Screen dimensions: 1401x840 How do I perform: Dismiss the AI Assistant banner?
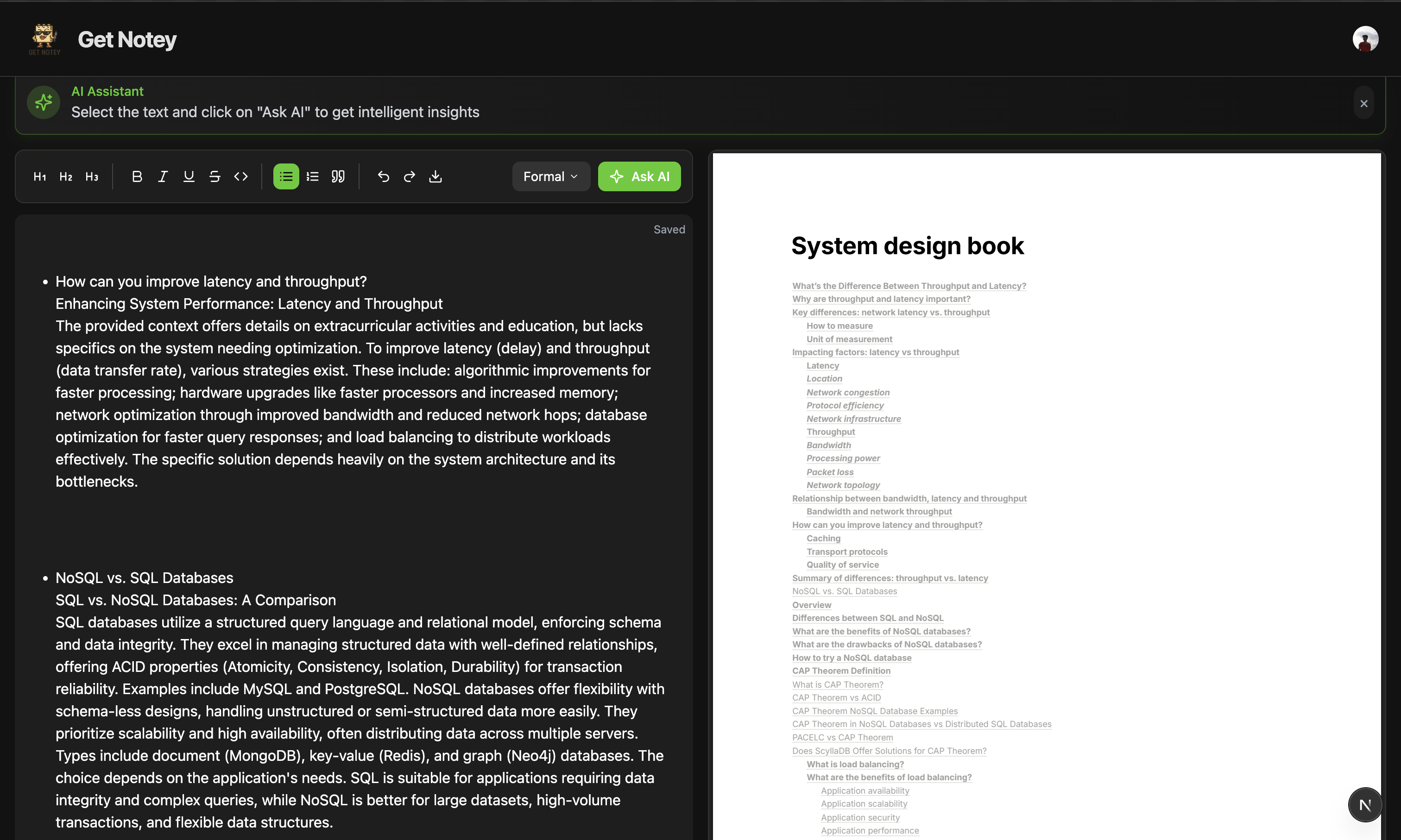point(1363,103)
